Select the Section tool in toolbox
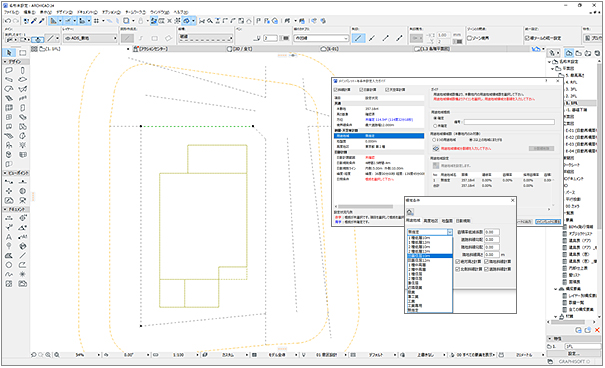 click(x=9, y=182)
